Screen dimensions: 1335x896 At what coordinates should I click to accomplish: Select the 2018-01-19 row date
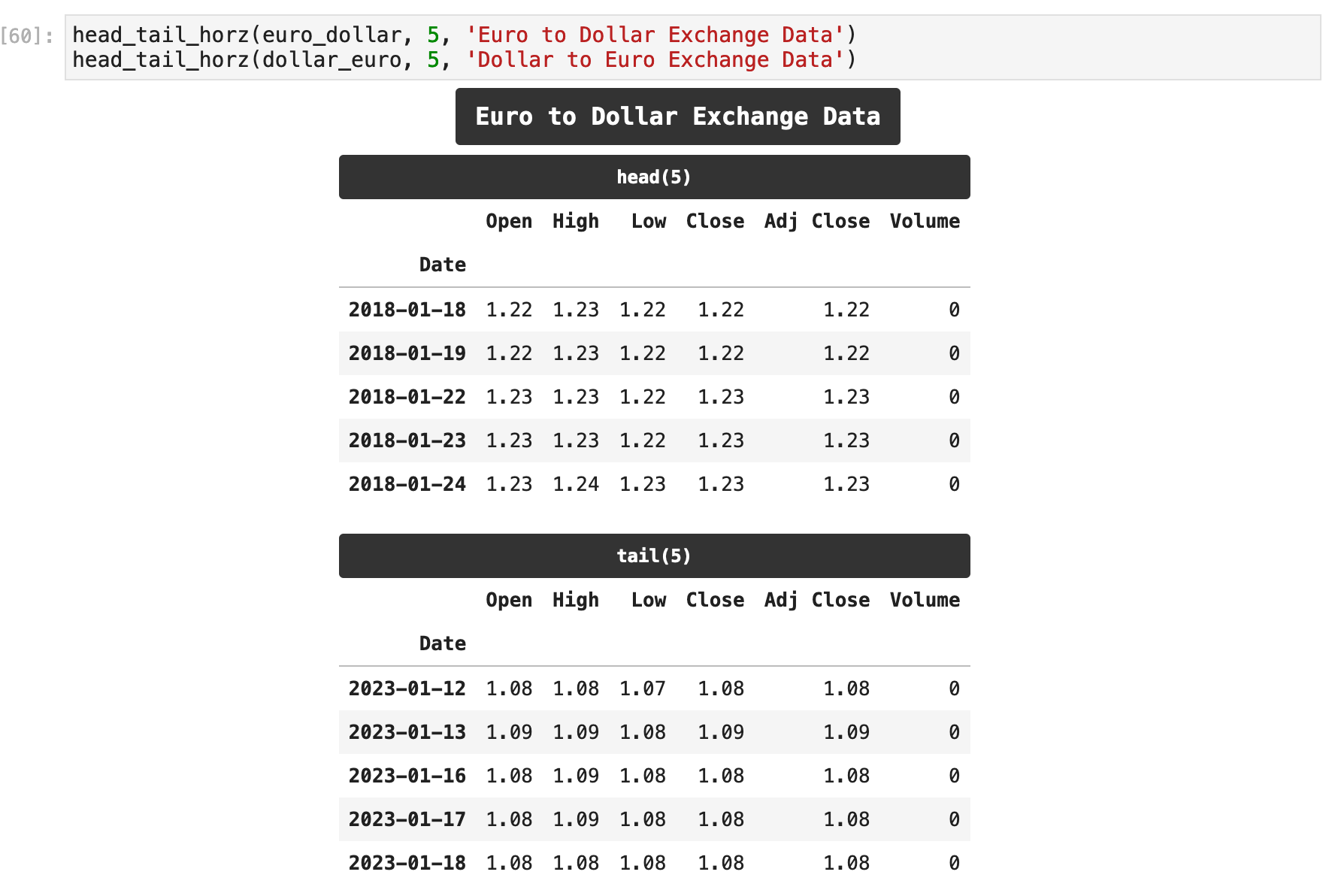click(x=407, y=353)
